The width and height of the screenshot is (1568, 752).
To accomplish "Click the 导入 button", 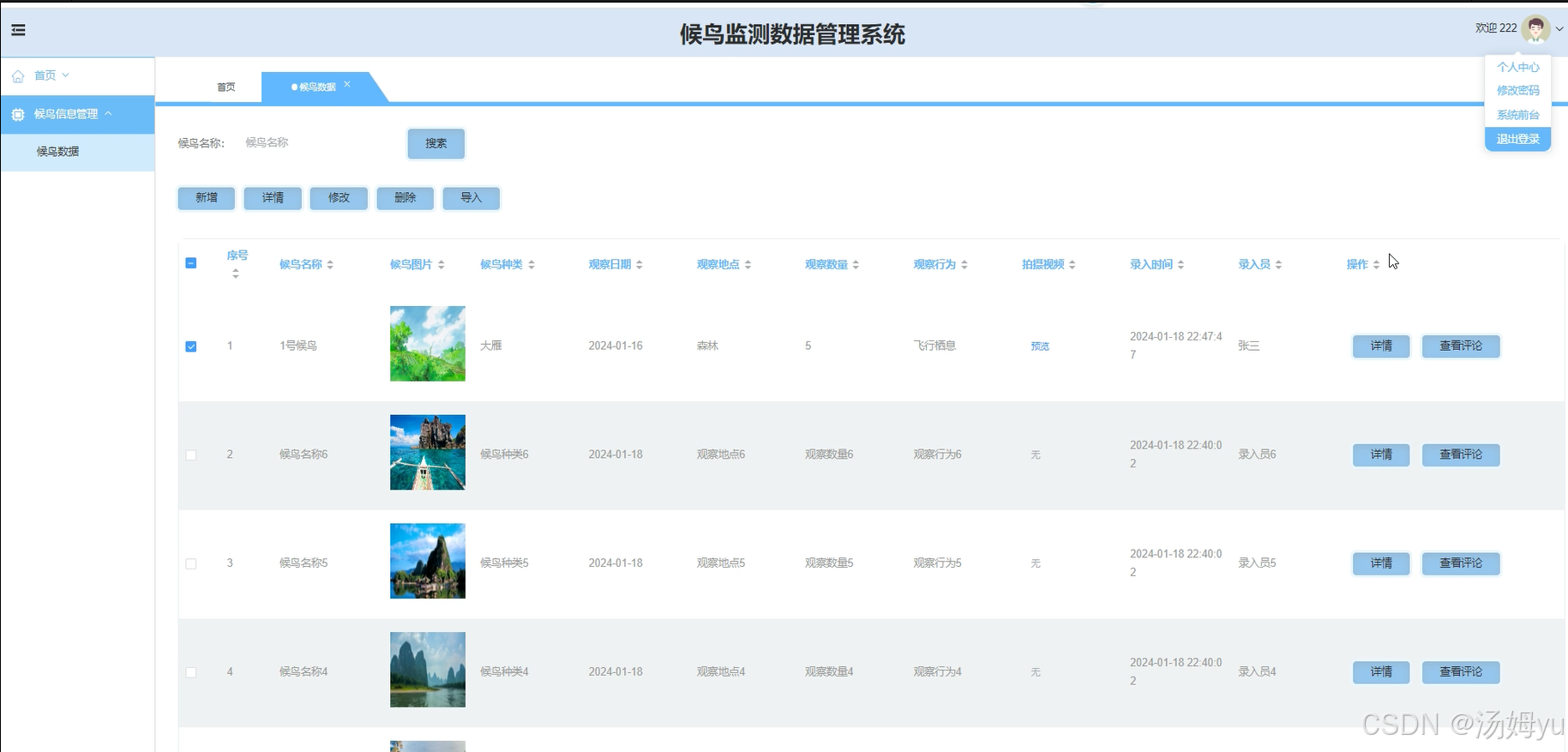I will pyautogui.click(x=471, y=198).
